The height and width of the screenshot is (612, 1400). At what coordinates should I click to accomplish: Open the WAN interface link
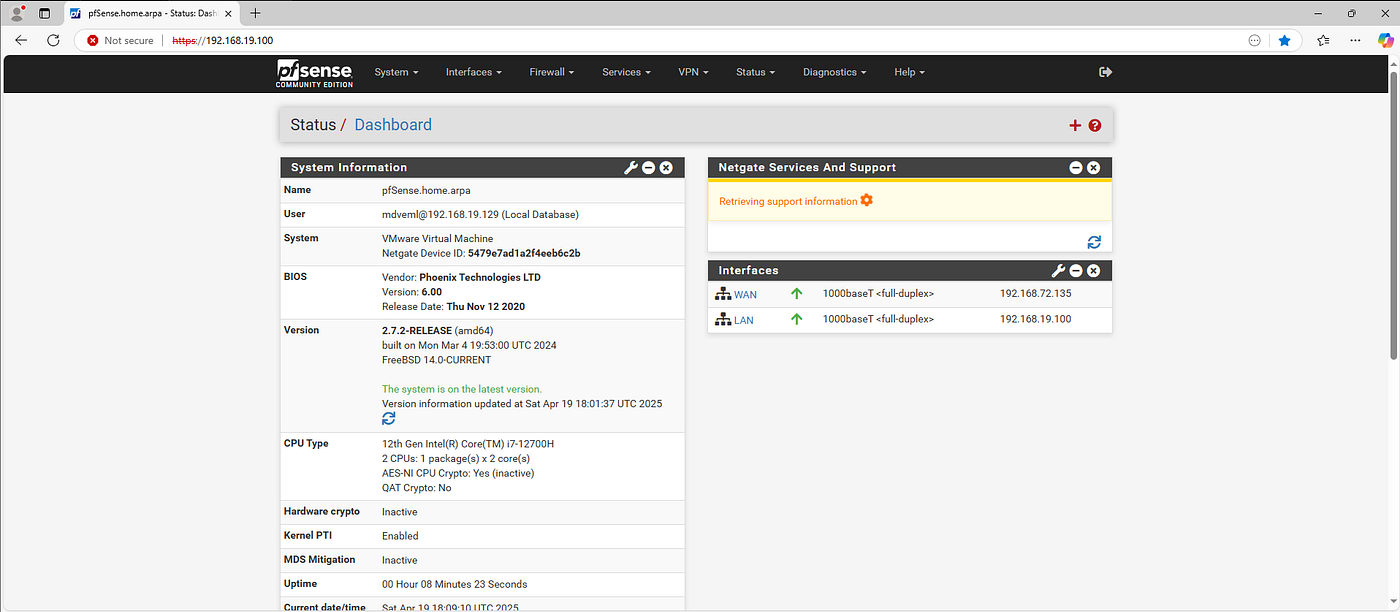745,295
